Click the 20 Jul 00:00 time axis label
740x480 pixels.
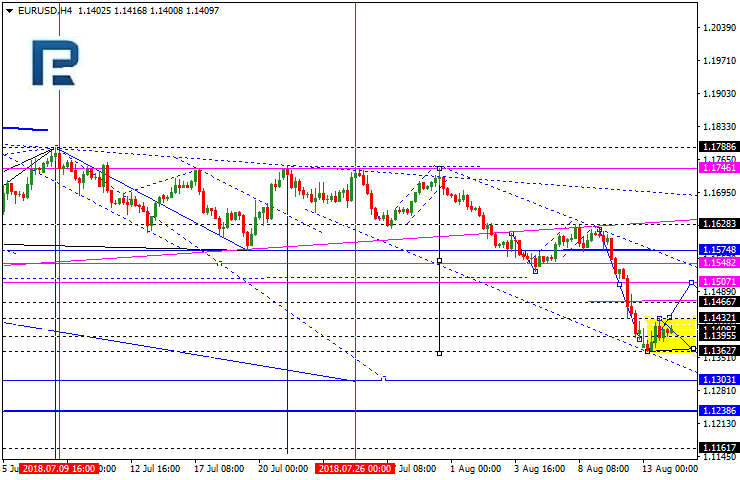coord(283,469)
